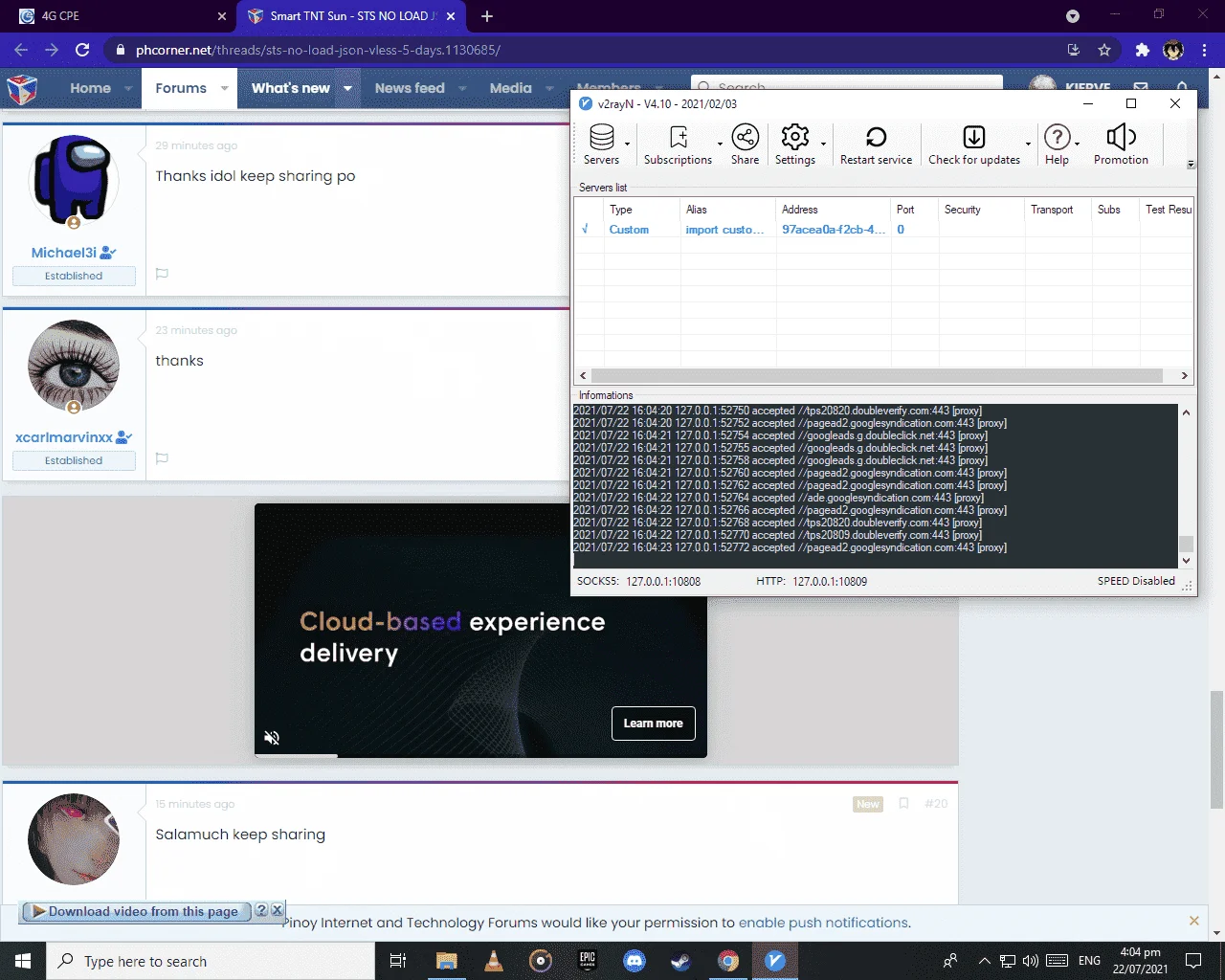
Task: Open Media nav item
Action: tap(510, 88)
